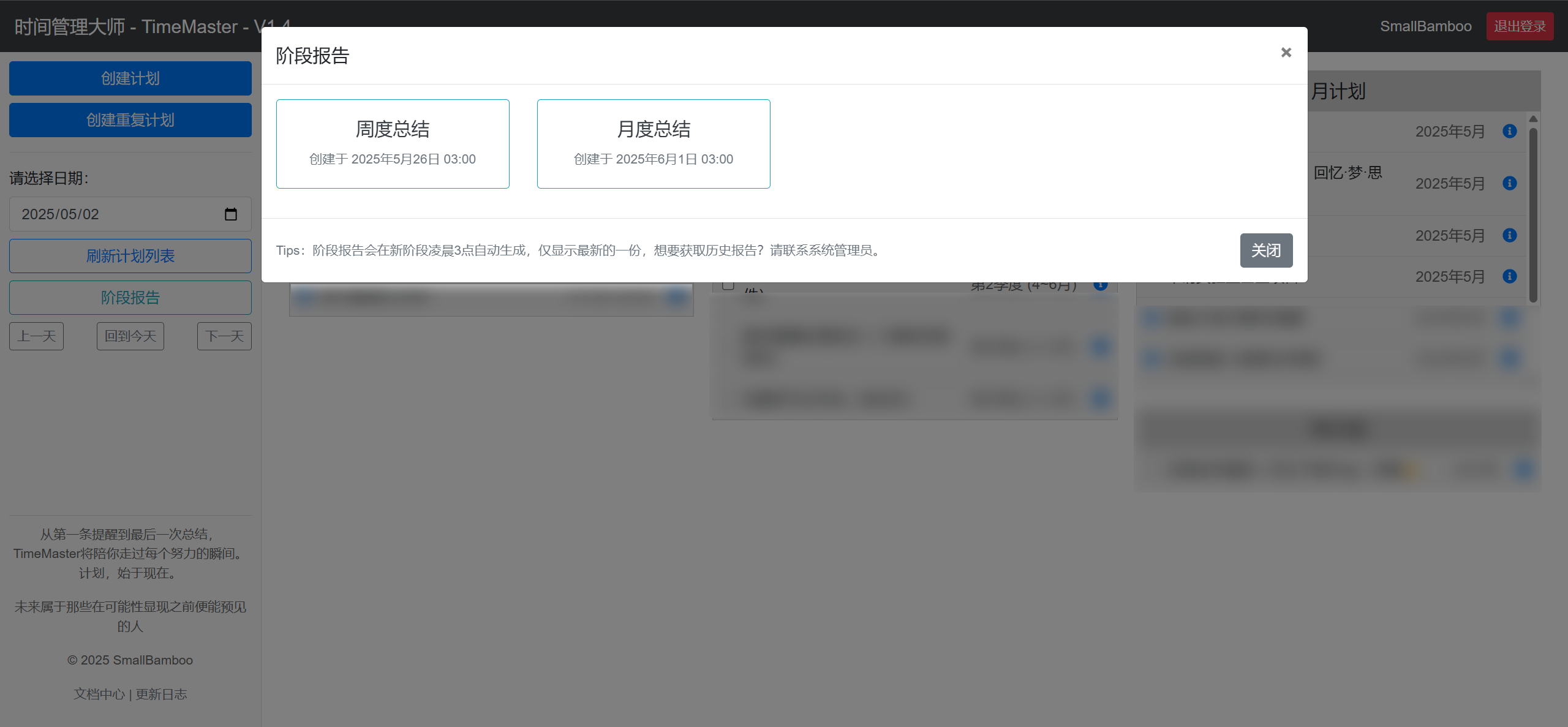Open the 月度总结 monthly summary card
1568x727 pixels.
(x=653, y=143)
